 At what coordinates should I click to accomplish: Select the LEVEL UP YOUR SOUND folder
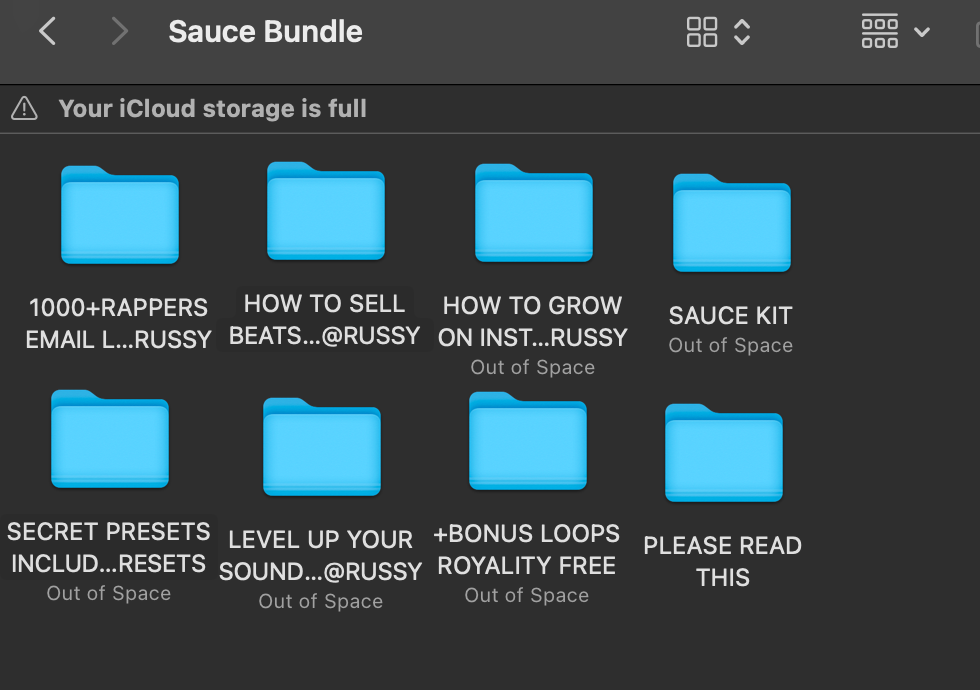pyautogui.click(x=321, y=447)
